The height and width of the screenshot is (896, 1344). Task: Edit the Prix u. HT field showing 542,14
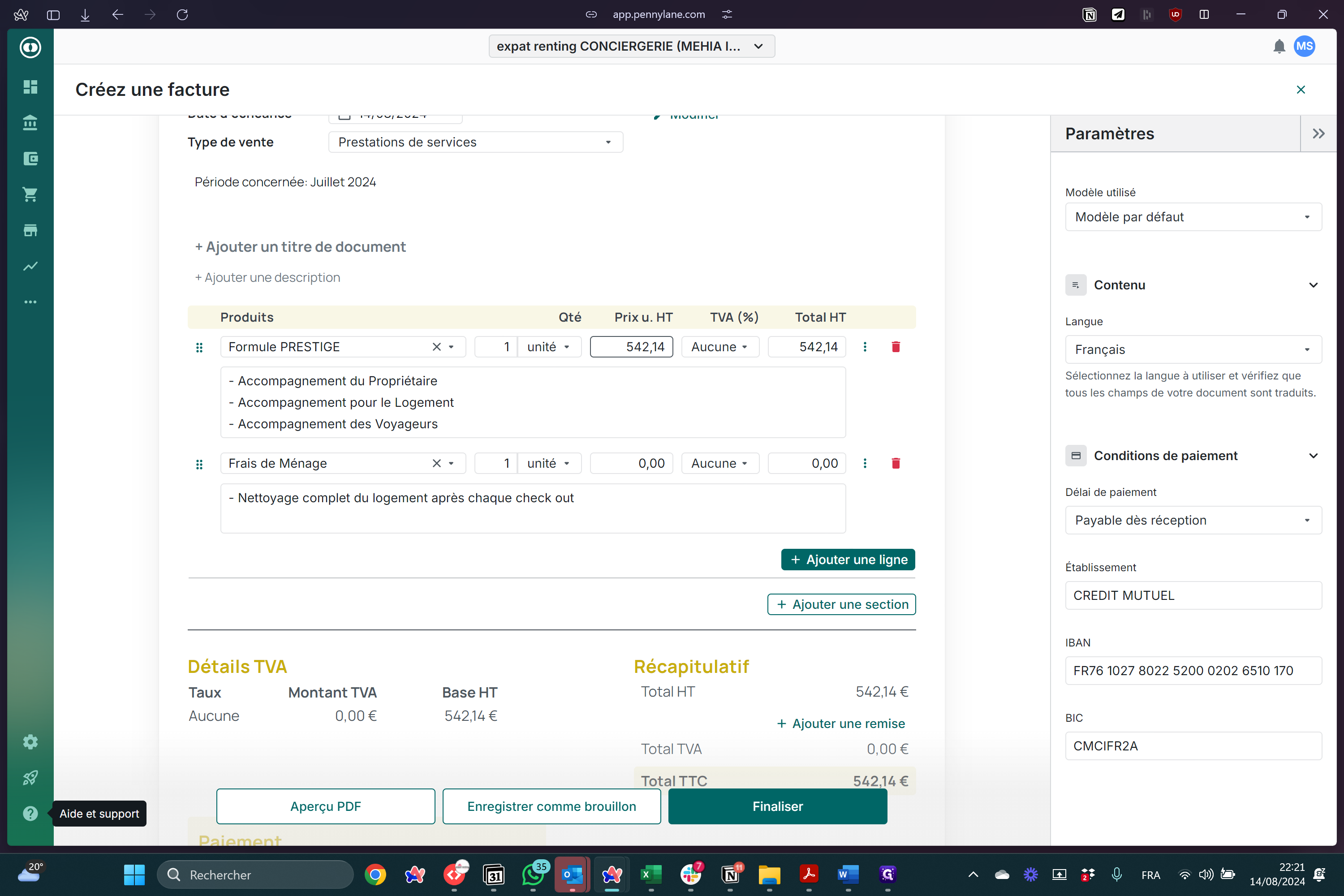coord(631,347)
